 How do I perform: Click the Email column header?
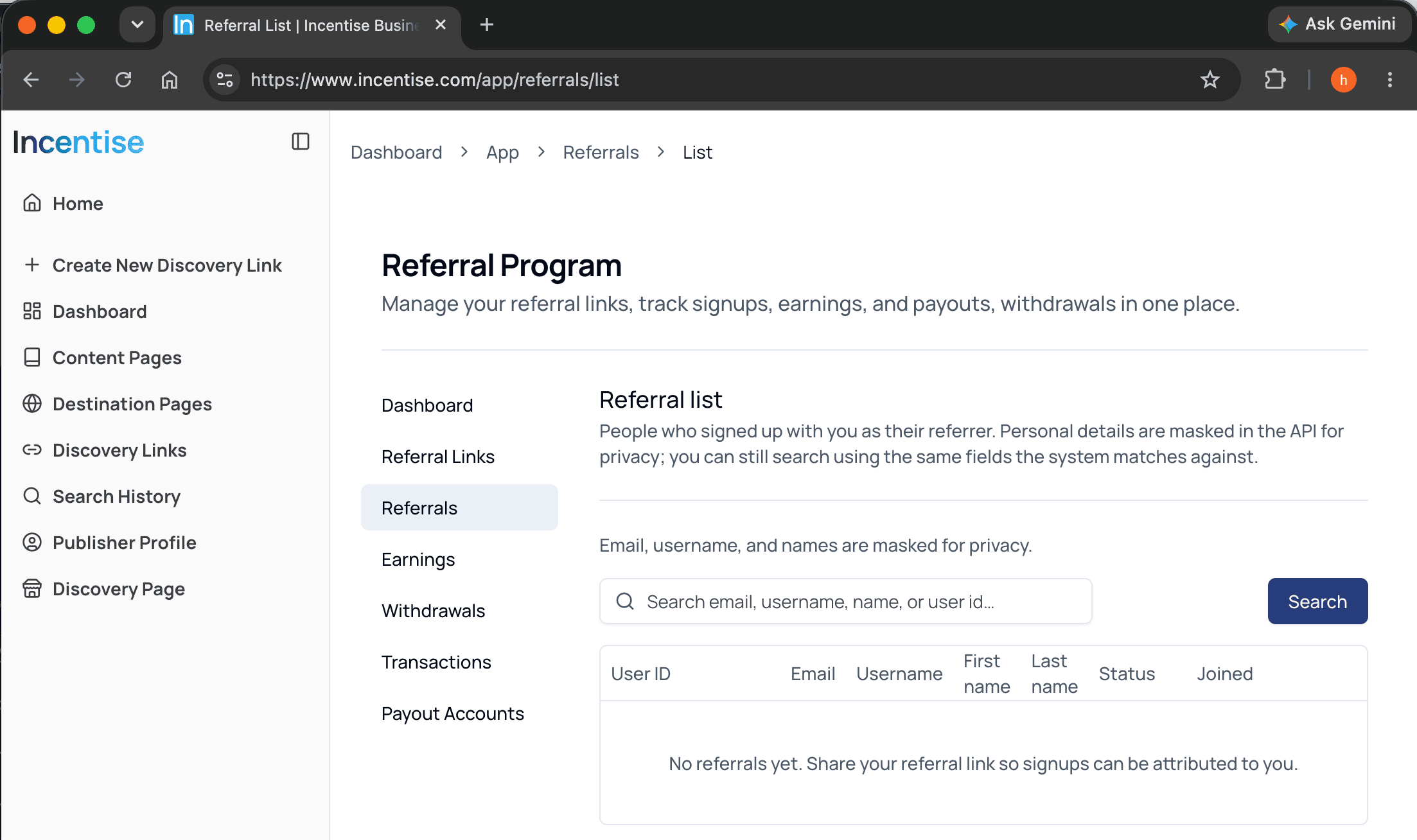coord(813,674)
